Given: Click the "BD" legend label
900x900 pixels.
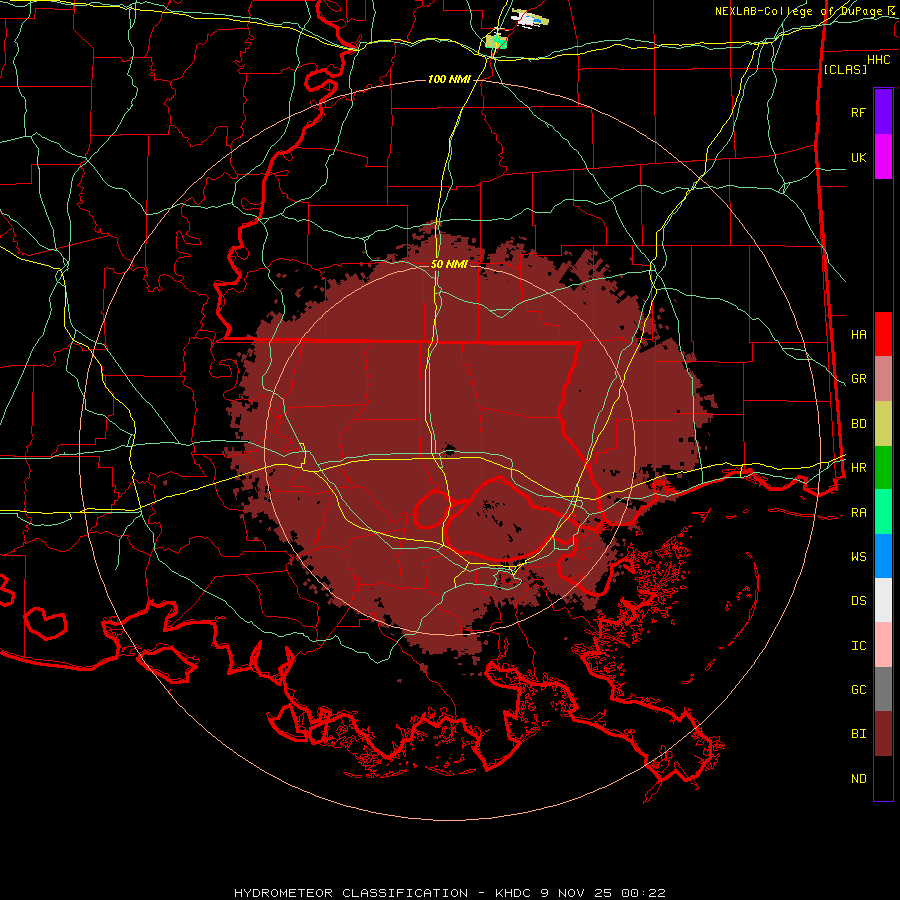Looking at the screenshot, I should click(x=858, y=424).
